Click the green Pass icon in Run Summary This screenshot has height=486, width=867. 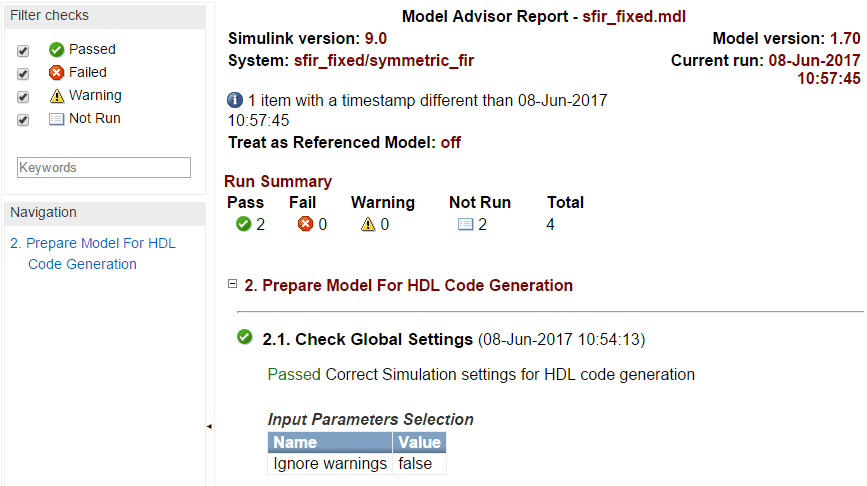click(x=243, y=224)
